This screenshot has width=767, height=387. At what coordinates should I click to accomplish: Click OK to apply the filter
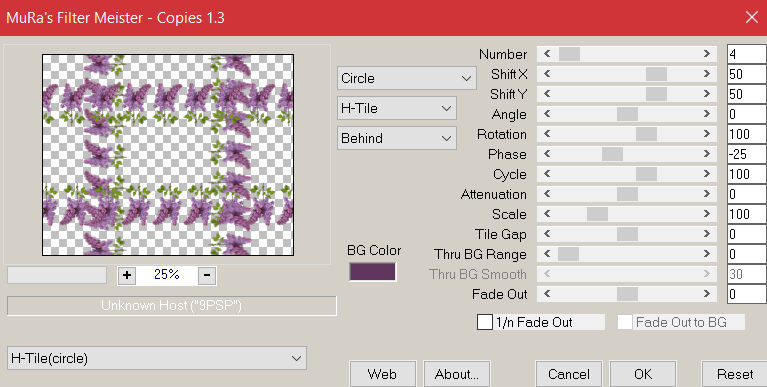pos(643,374)
